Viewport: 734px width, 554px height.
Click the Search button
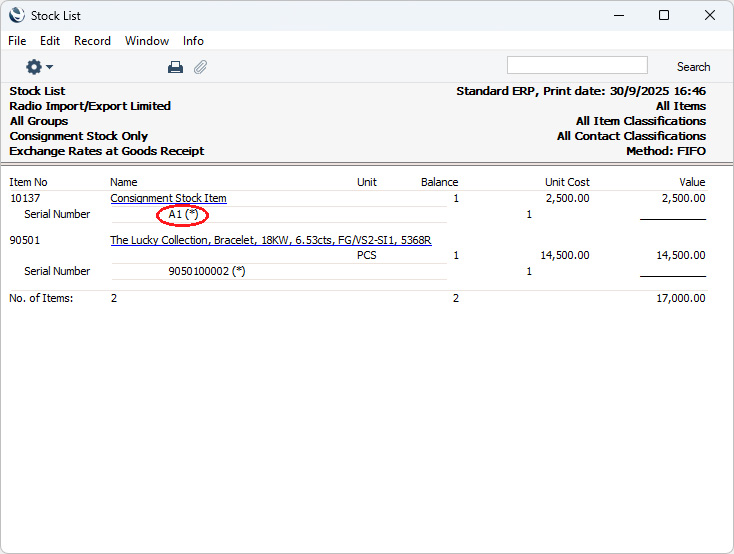[x=693, y=67]
